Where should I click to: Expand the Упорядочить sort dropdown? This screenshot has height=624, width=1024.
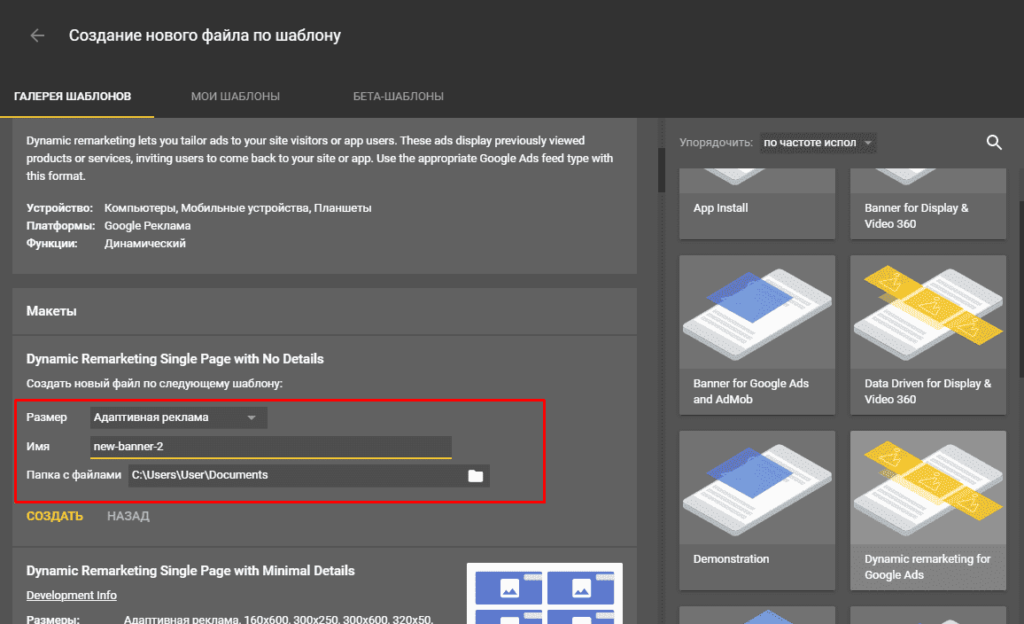[x=818, y=142]
